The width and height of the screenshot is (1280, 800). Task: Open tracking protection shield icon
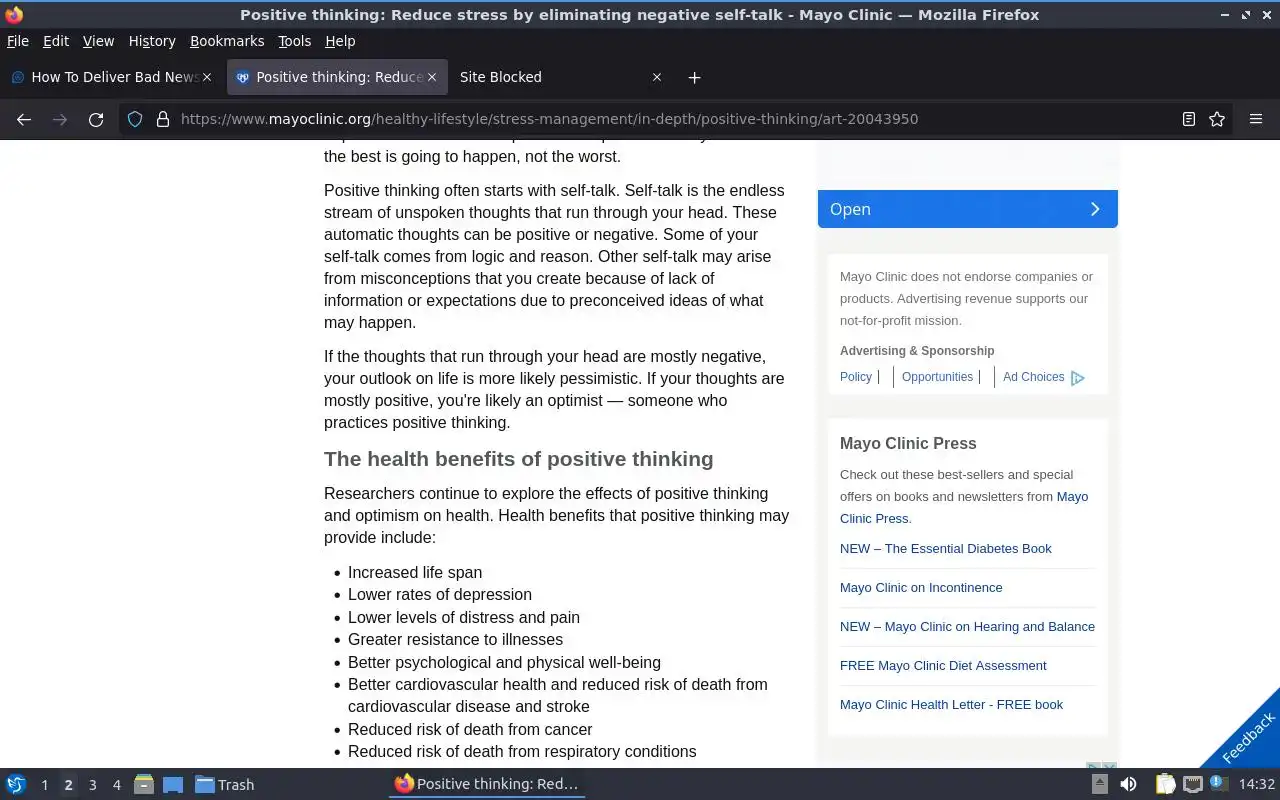coord(135,119)
